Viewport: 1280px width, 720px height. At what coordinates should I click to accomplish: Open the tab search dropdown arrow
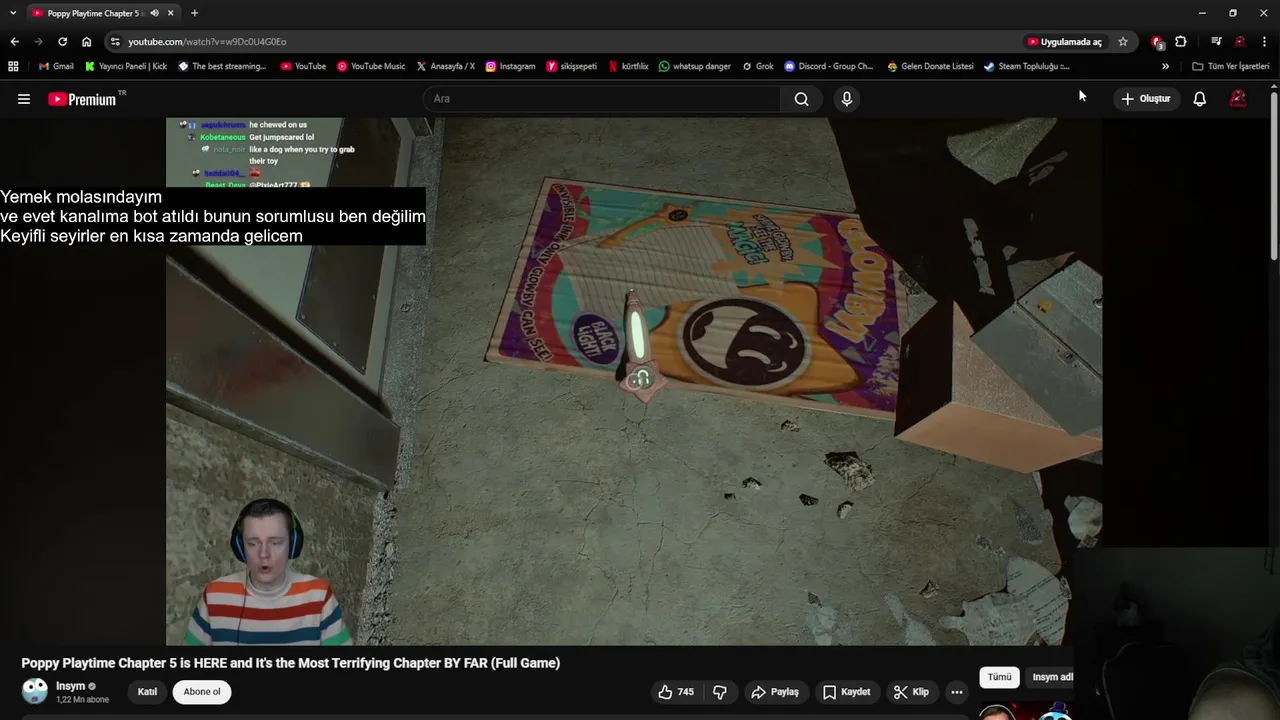[x=13, y=13]
